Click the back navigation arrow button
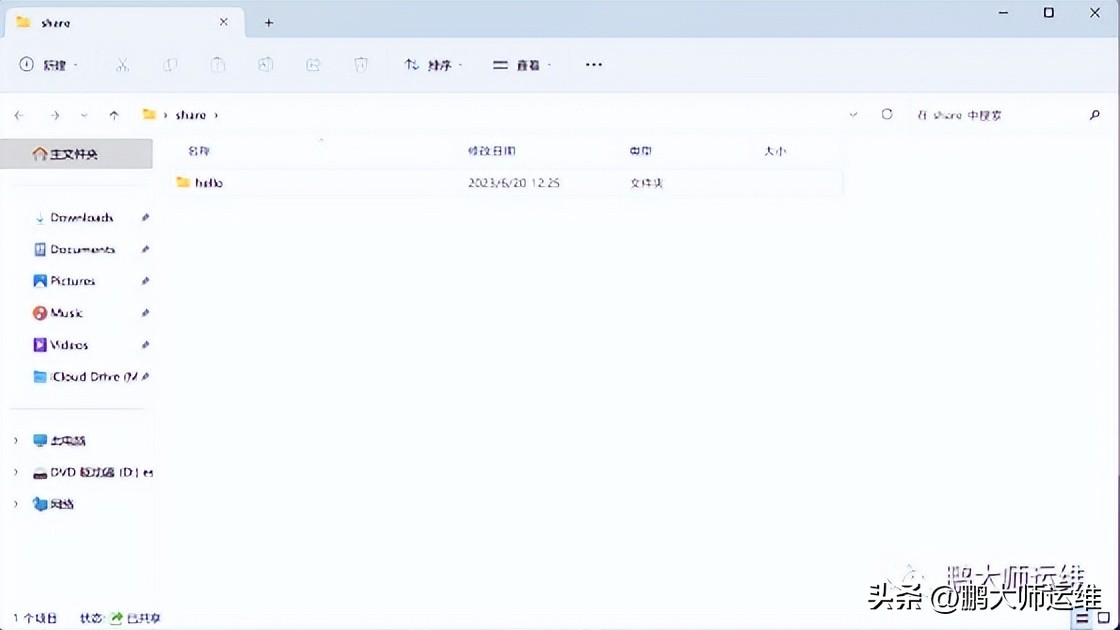The width and height of the screenshot is (1120, 630). click(x=18, y=114)
